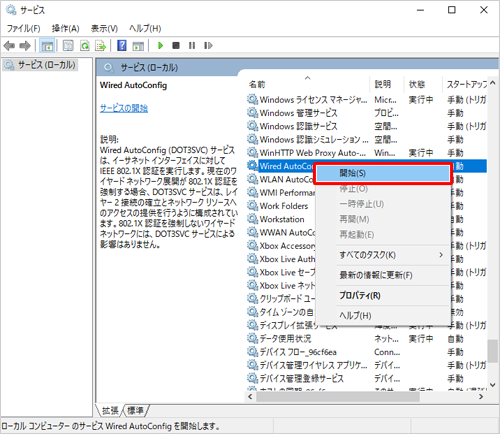Click gear icon of WinHTTP Web Proxy row

[x=252, y=153]
